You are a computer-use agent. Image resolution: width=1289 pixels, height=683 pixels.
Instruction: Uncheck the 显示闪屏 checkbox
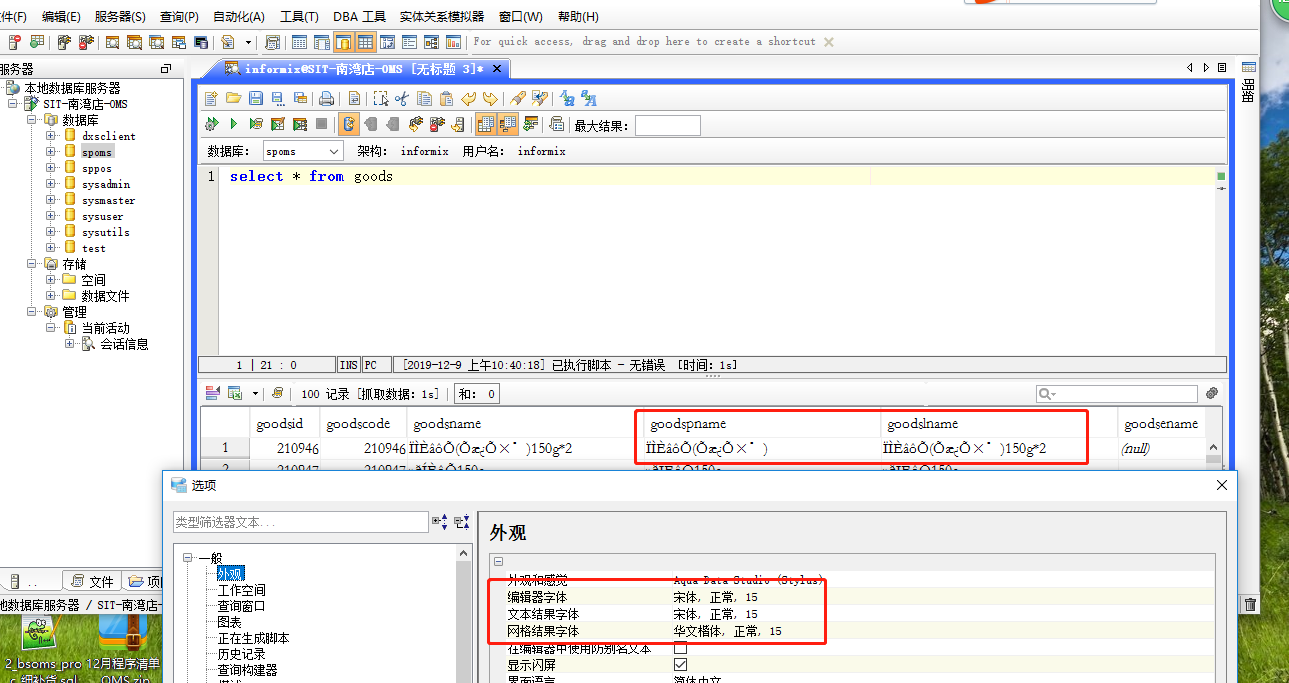point(681,664)
